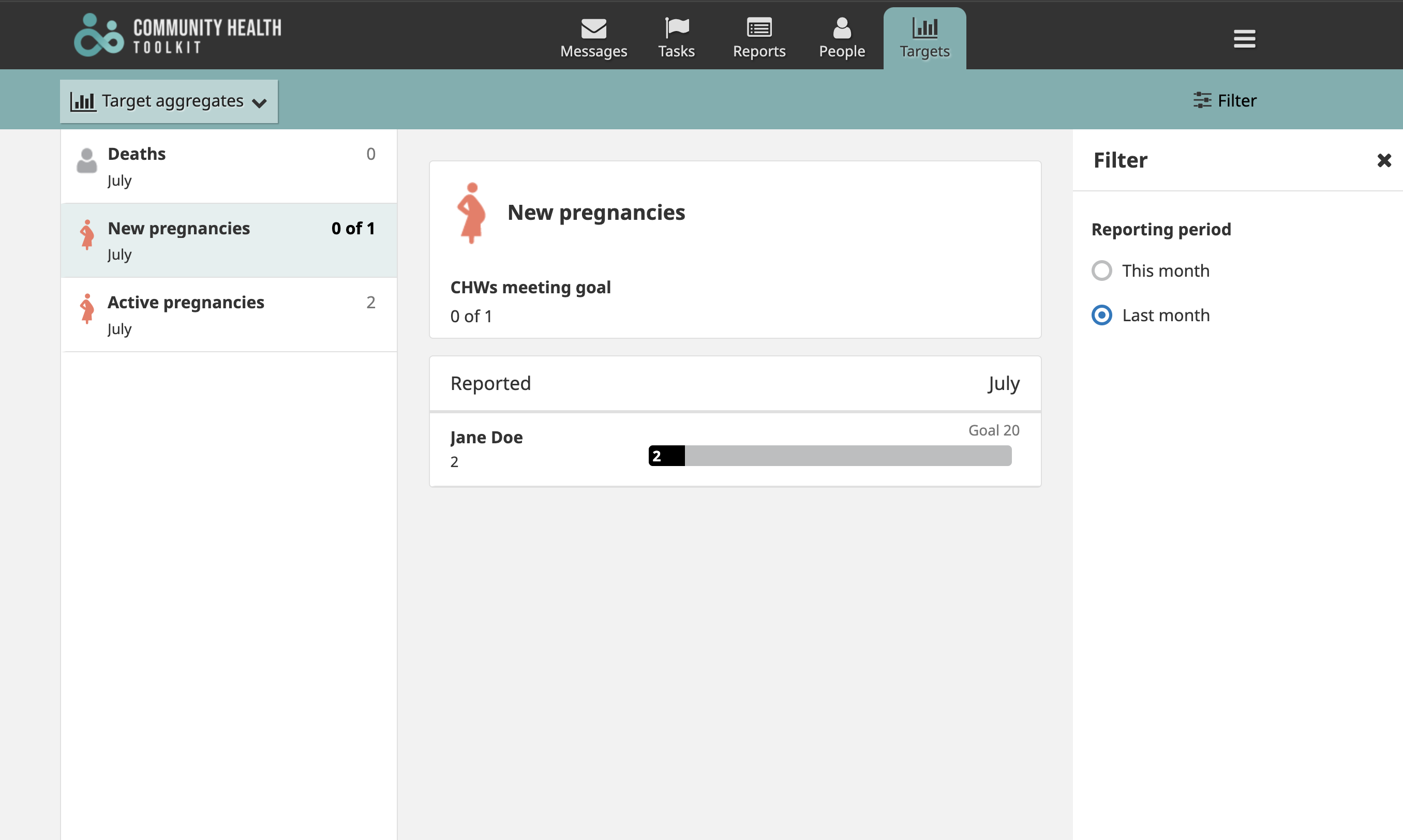Viewport: 1403px width, 840px height.
Task: Open the New pregnancies target row
Action: tap(229, 241)
